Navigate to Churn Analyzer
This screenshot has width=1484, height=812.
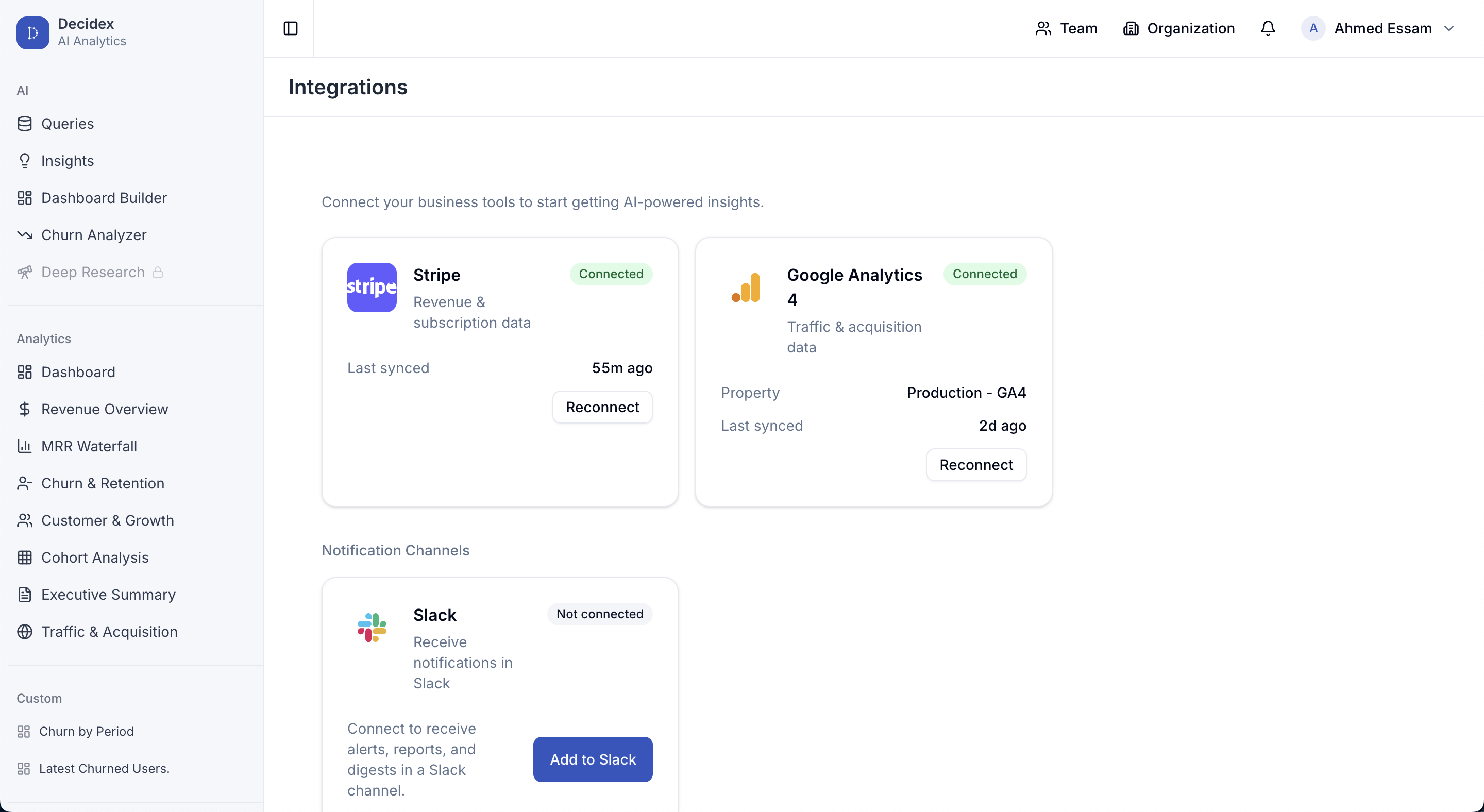click(x=94, y=235)
